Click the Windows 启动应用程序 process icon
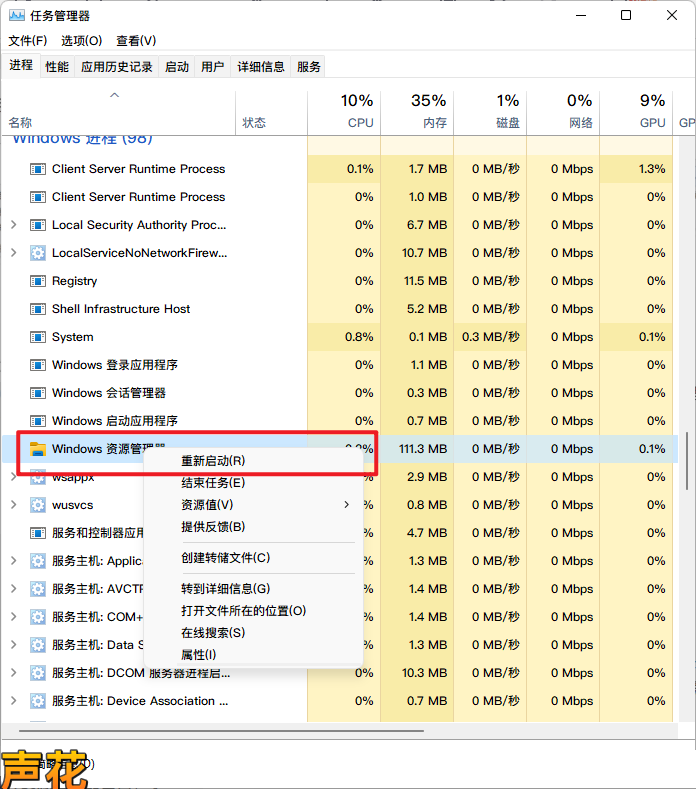The image size is (696, 789). 38,421
